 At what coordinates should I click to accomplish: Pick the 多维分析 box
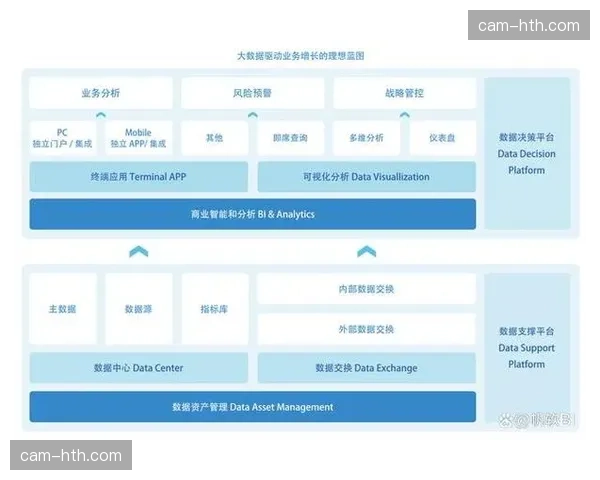366,138
